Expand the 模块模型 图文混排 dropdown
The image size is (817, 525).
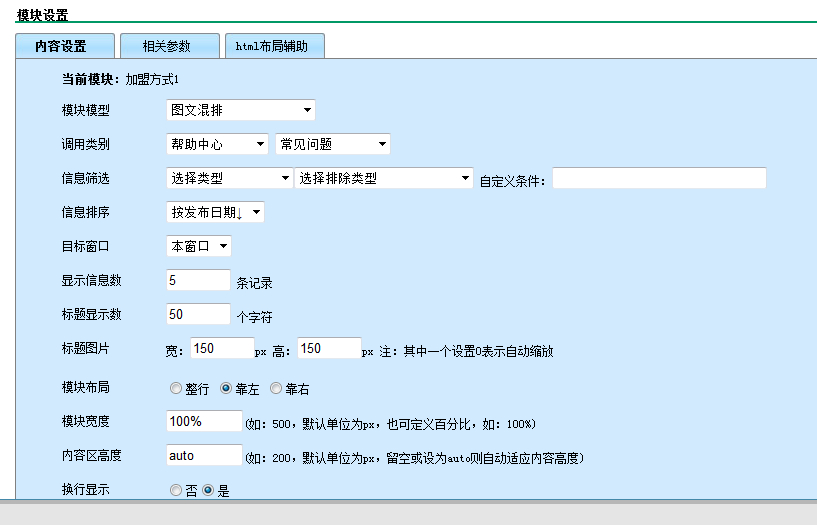click(240, 110)
